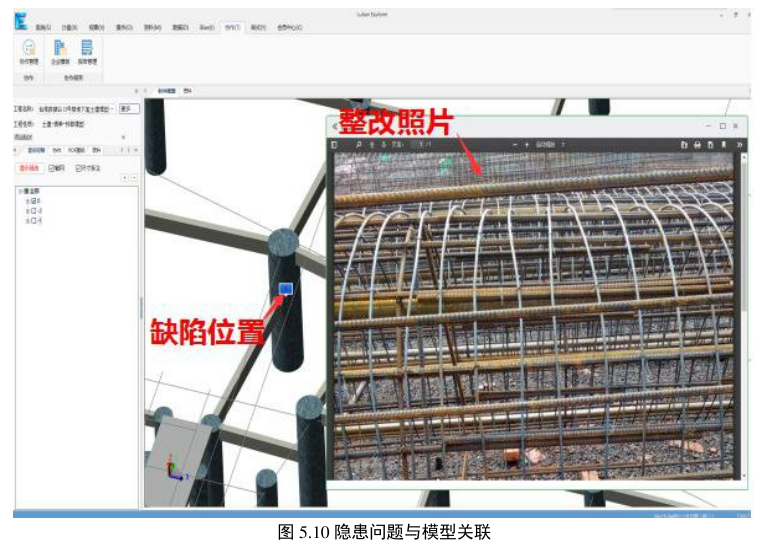Click the XYZ axis gizmo in the viewport
The image size is (763, 545).
[176, 469]
